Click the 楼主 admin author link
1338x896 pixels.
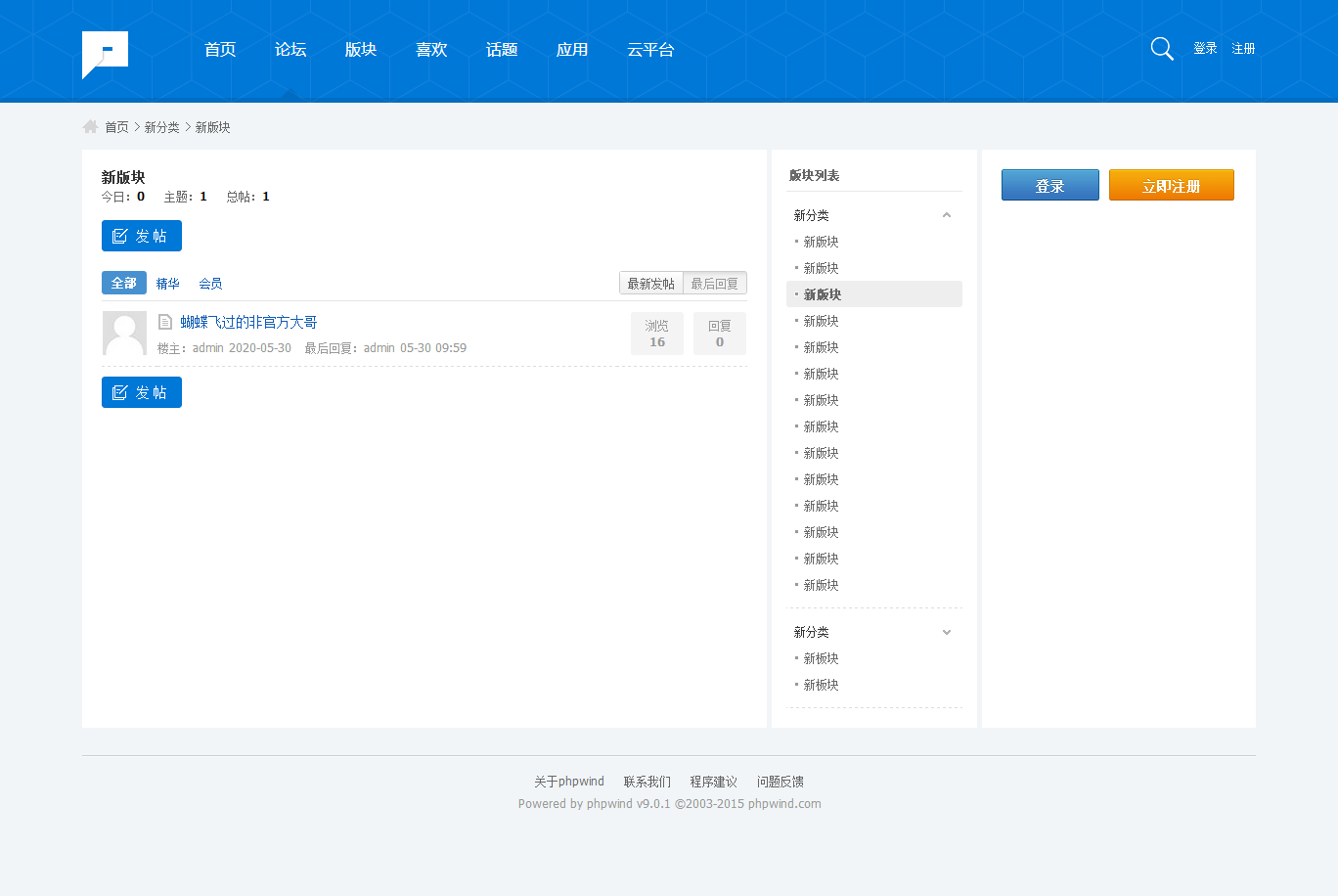[208, 348]
